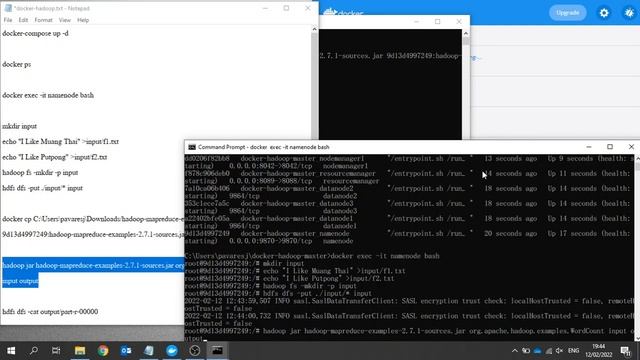
Task: Click the 'docker ps' line in Notepad
Action: [16, 64]
